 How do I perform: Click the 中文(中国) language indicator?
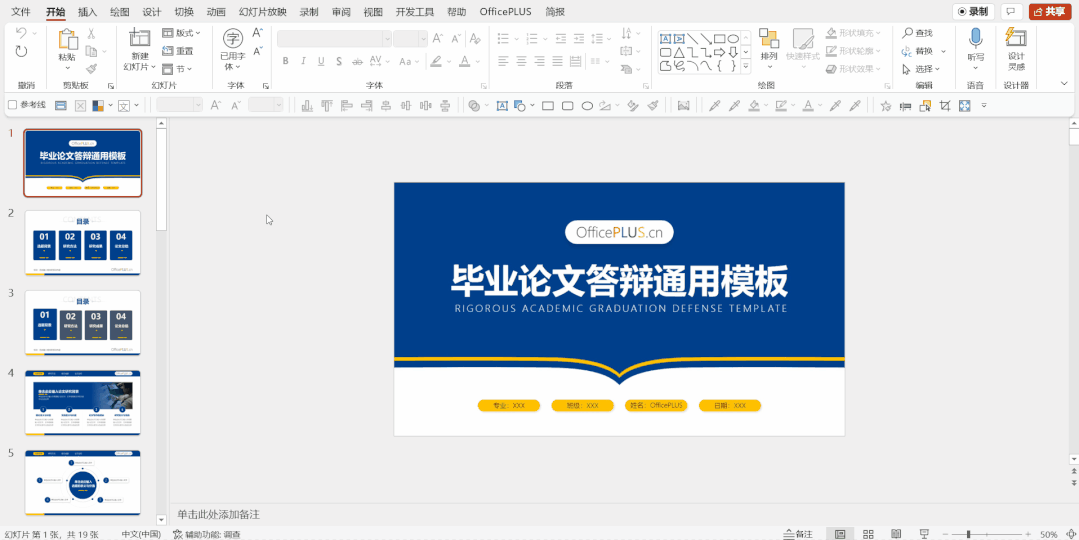141,534
